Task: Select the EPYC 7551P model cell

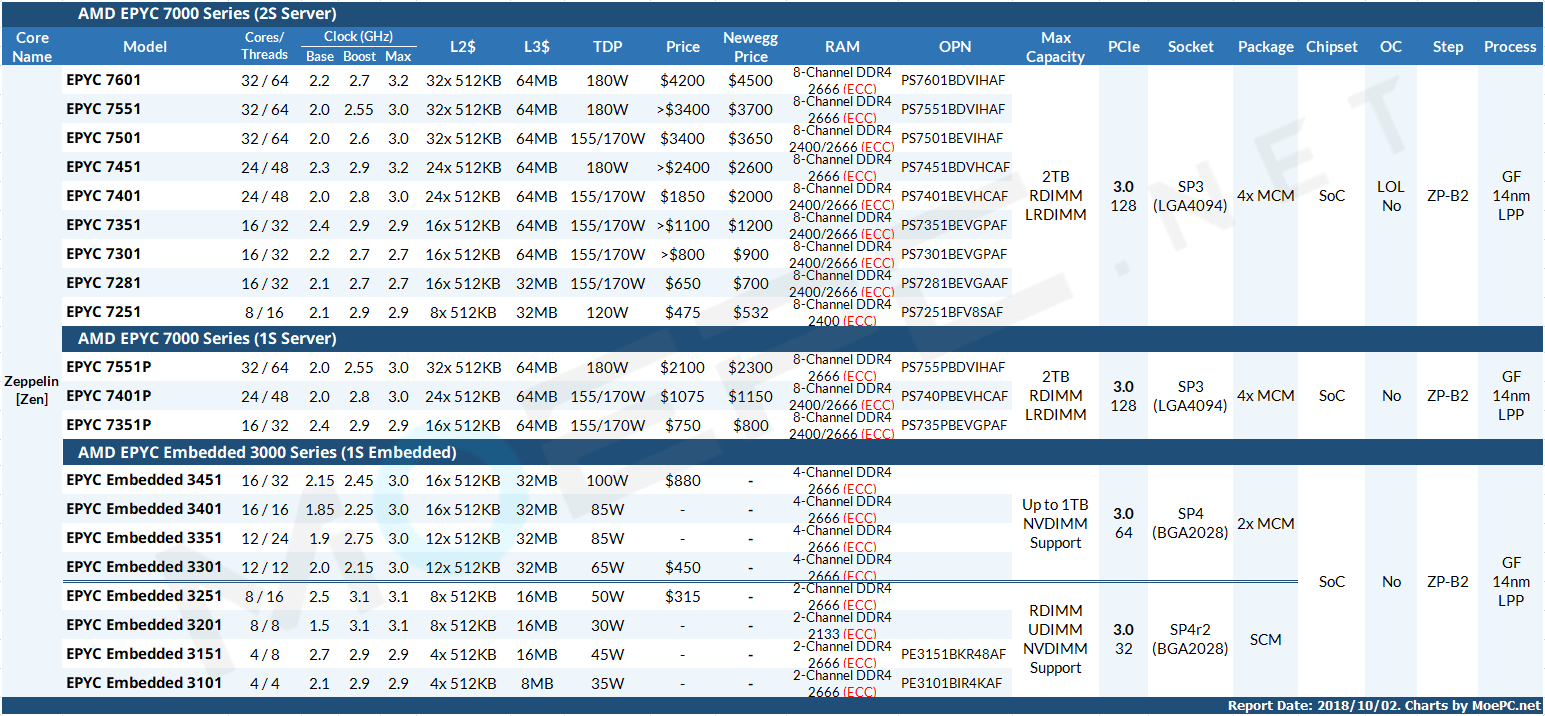Action: (x=108, y=367)
